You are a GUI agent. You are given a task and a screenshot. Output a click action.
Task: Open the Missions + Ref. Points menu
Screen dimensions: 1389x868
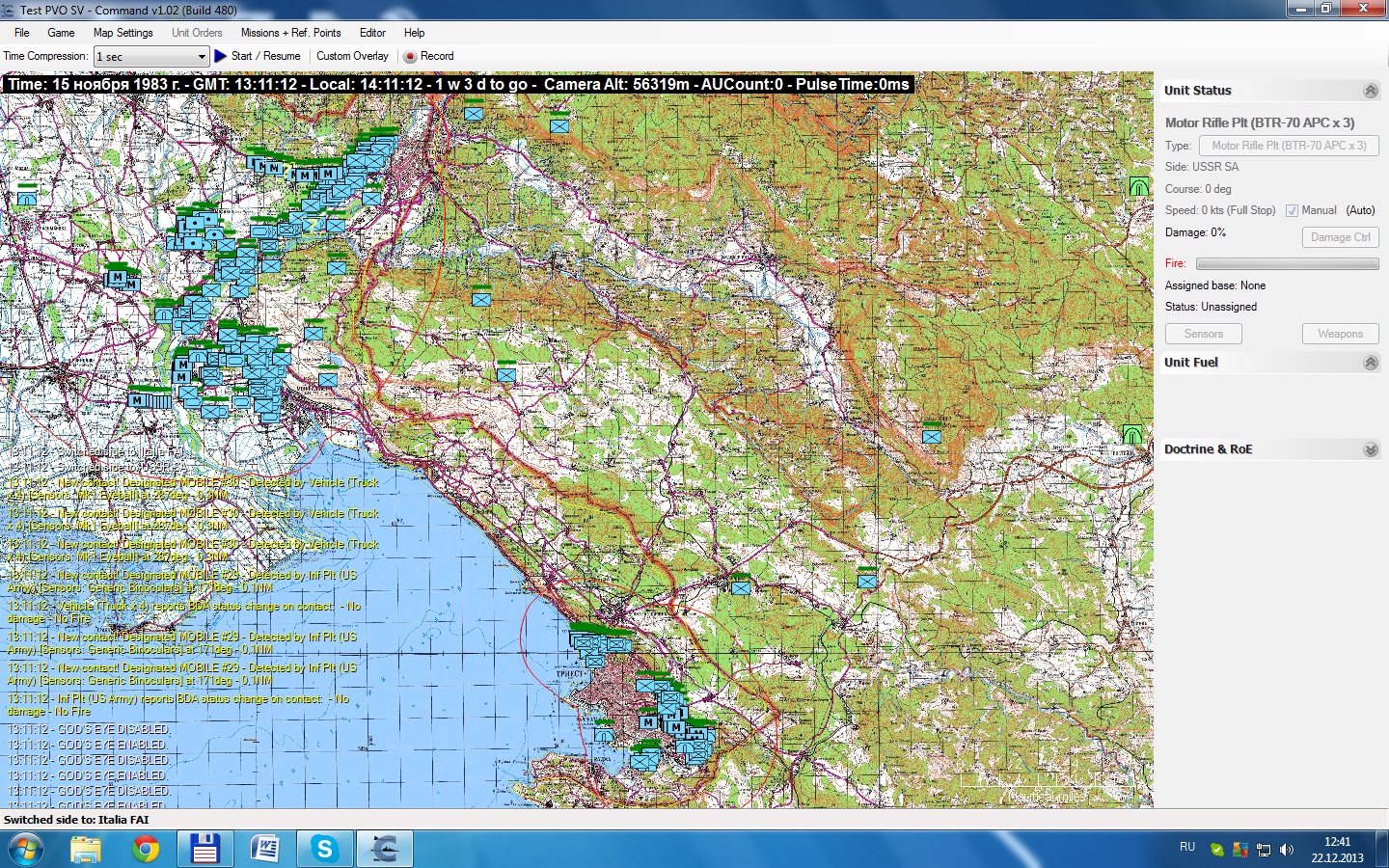[x=290, y=33]
